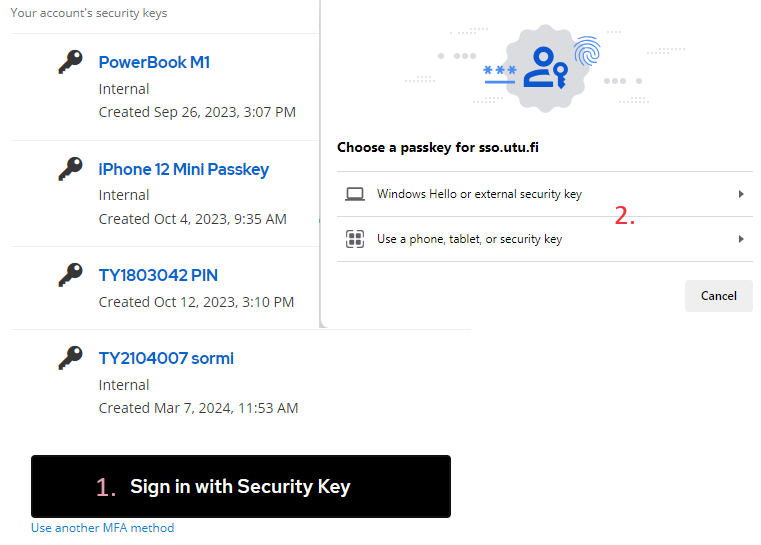The height and width of the screenshot is (545, 761).
Task: Click the laptop icon for Windows Hello
Action: [354, 194]
